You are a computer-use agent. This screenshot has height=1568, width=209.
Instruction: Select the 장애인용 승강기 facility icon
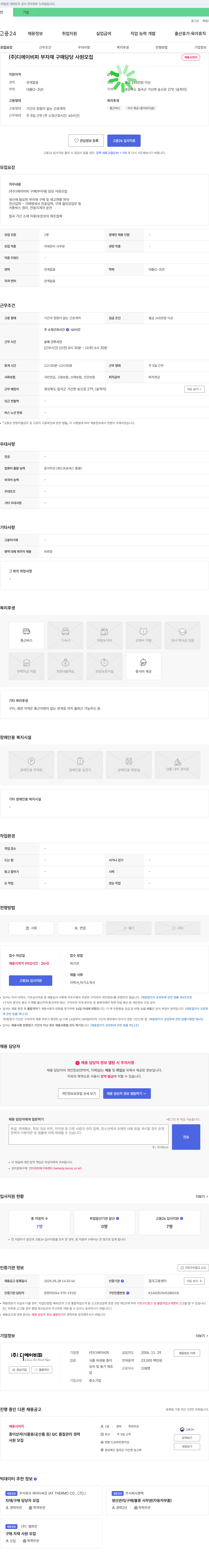coord(80,764)
